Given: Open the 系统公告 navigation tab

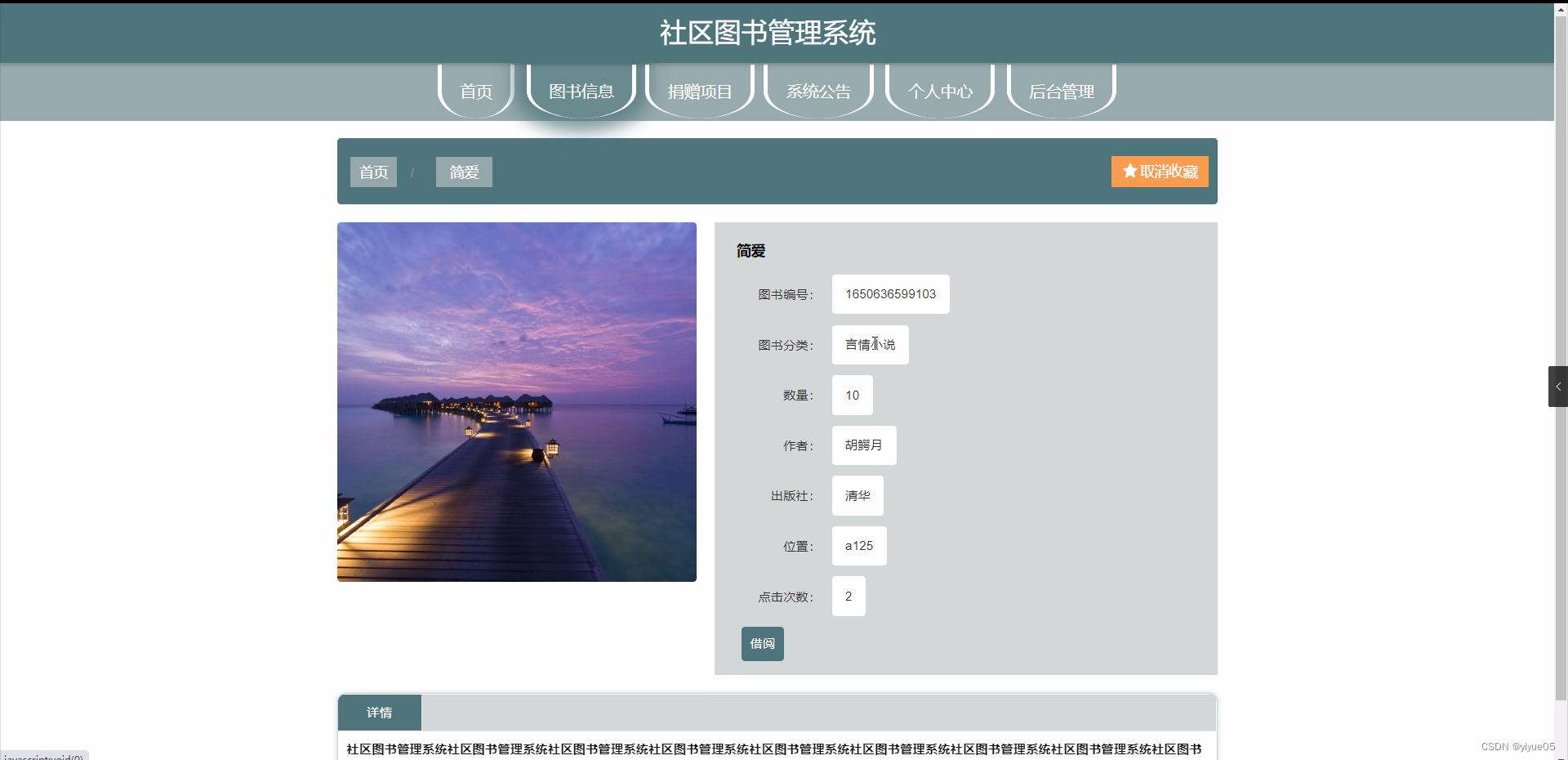Looking at the screenshot, I should [x=818, y=91].
